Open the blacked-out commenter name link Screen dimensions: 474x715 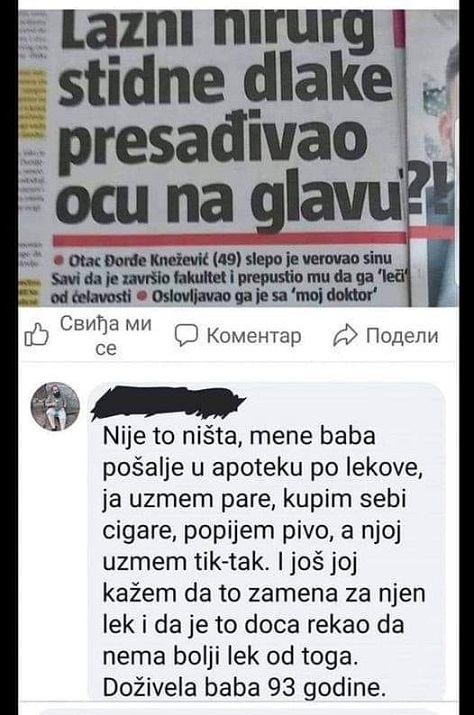click(x=168, y=402)
